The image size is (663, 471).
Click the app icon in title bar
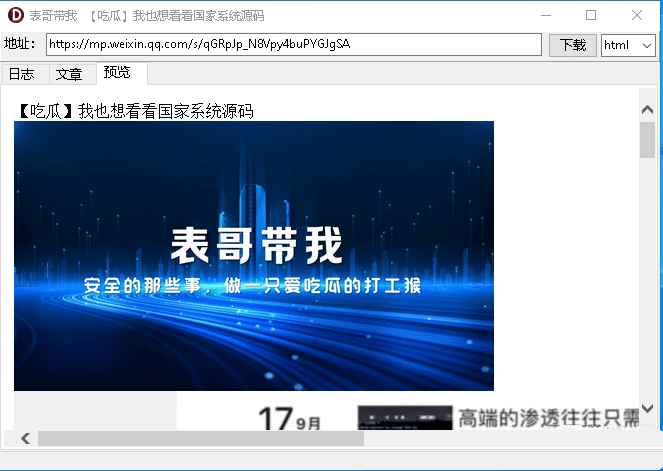point(15,15)
